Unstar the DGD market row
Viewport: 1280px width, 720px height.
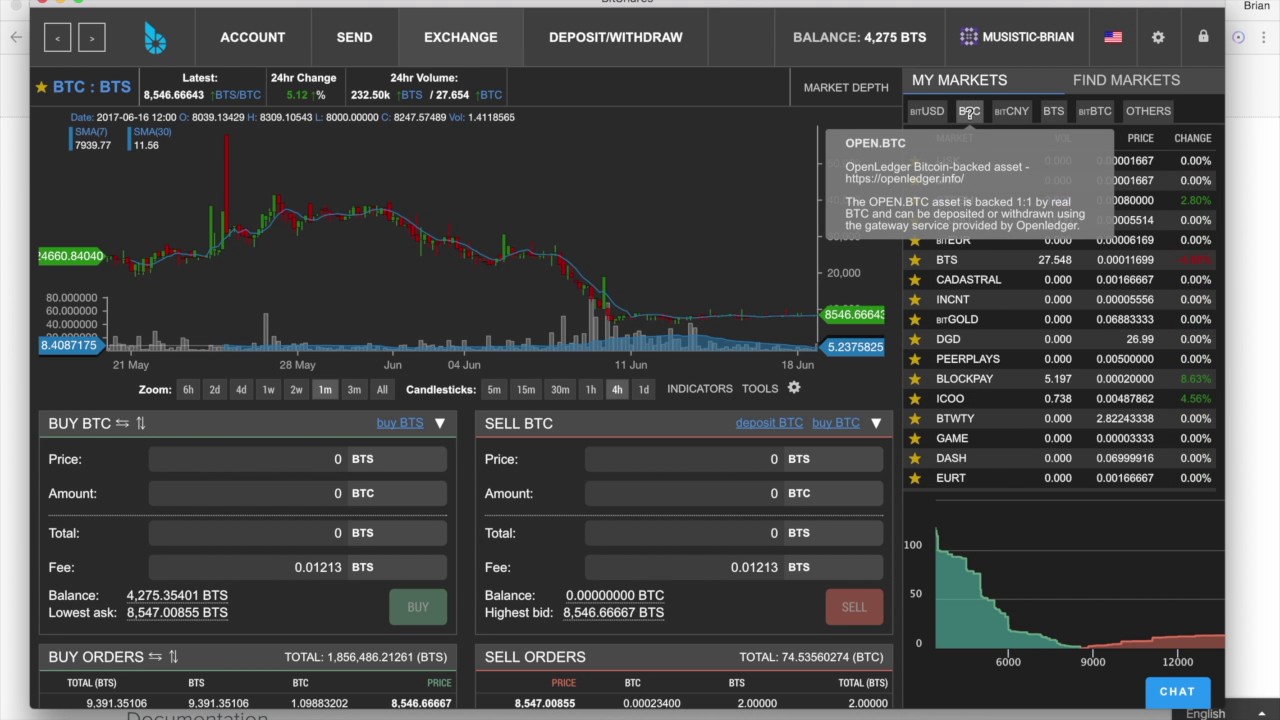915,339
